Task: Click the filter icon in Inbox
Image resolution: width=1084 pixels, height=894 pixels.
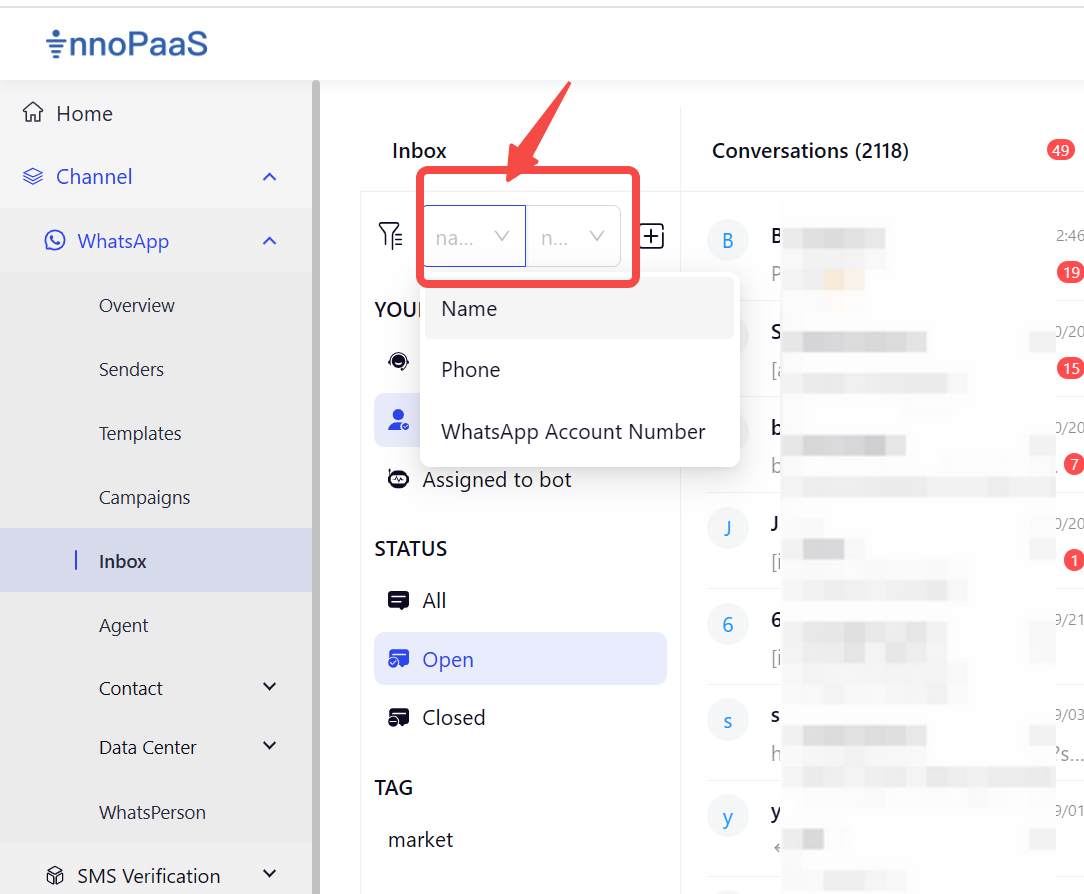Action: (x=390, y=236)
